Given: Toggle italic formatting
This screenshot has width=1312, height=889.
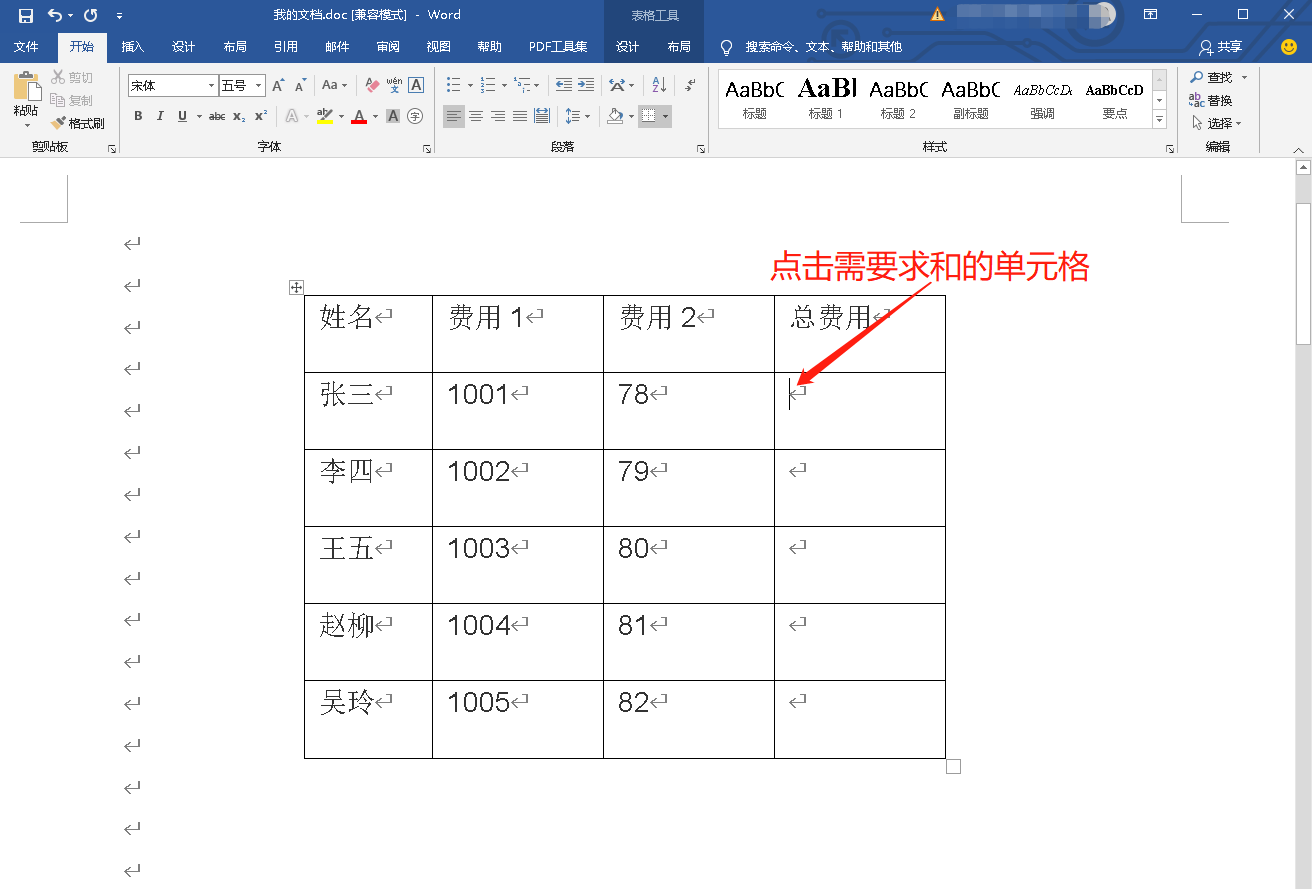Looking at the screenshot, I should [x=160, y=116].
